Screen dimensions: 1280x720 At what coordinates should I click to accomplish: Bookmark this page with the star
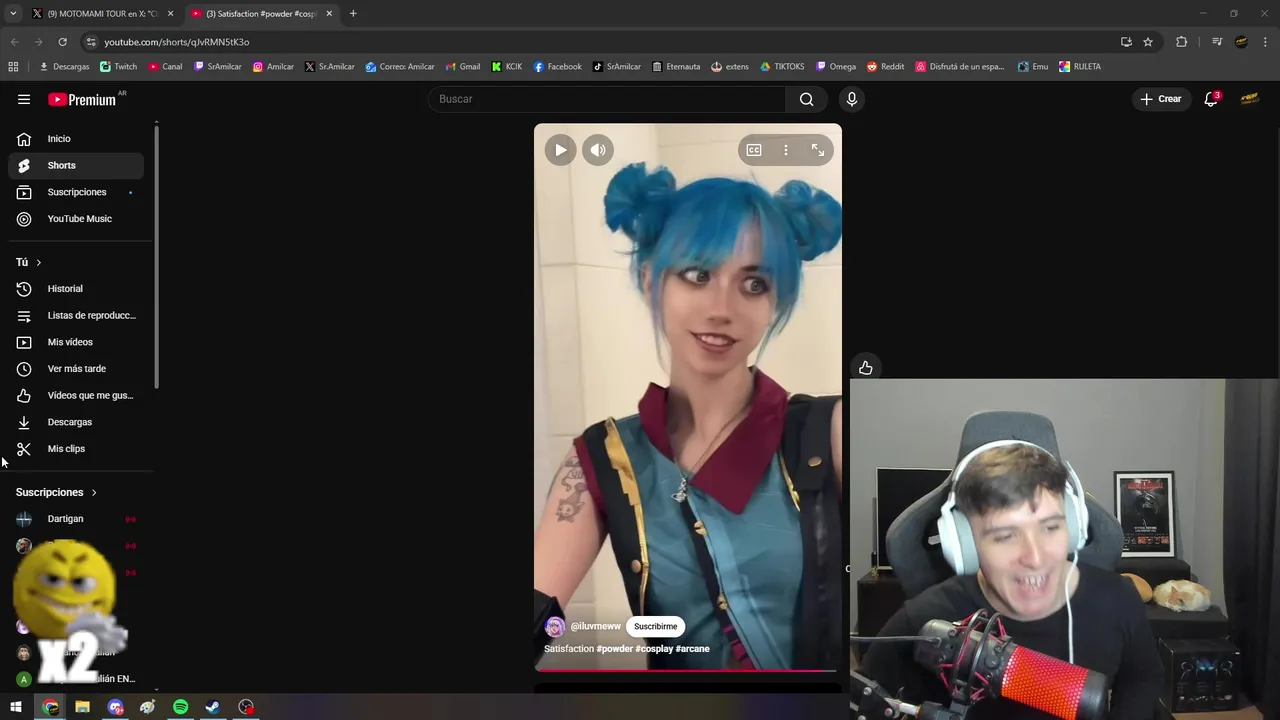[1148, 42]
